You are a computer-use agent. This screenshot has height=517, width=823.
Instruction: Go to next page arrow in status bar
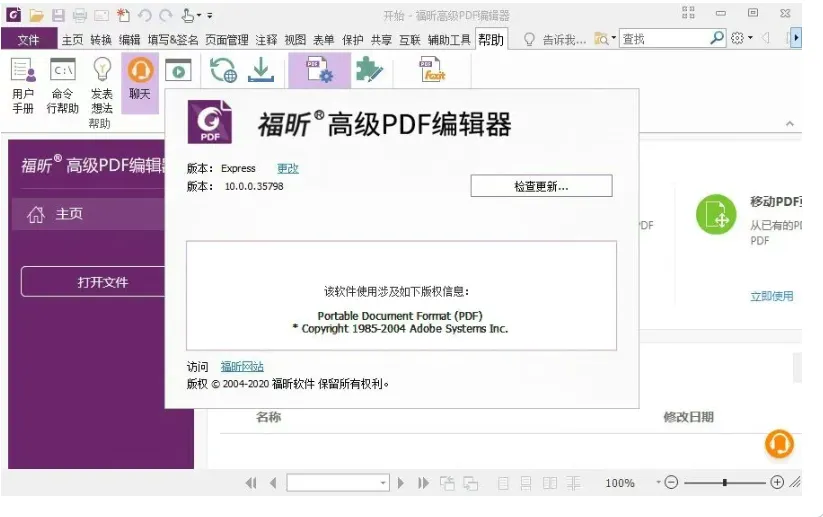coord(401,483)
